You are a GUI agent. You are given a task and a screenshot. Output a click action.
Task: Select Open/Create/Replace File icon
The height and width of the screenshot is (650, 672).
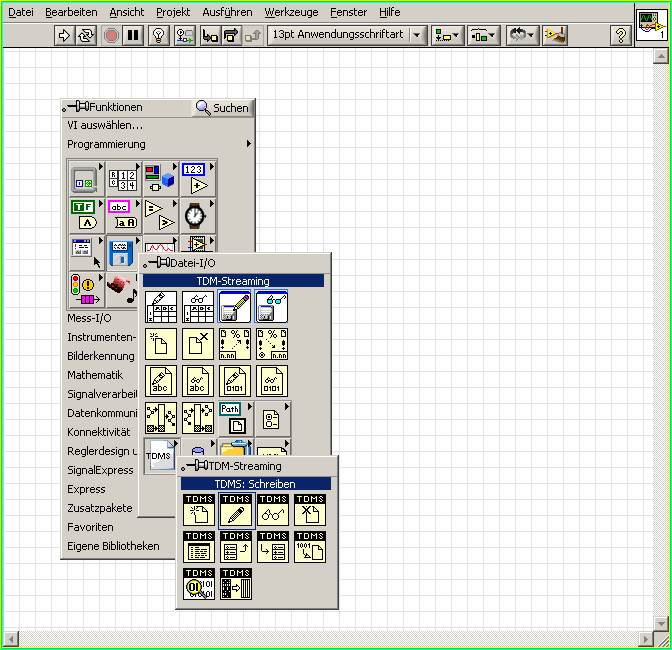[161, 344]
